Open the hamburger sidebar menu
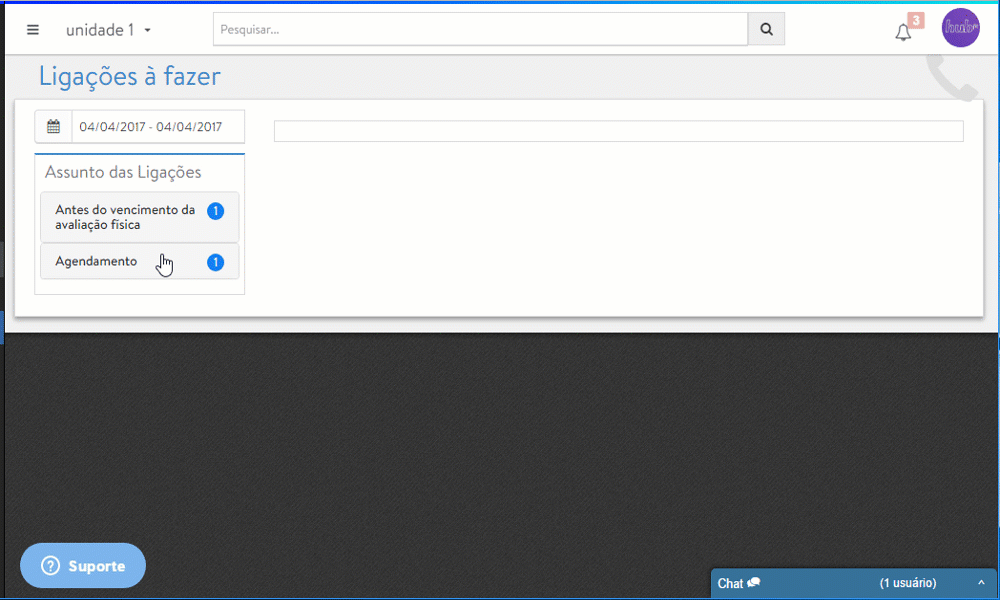This screenshot has width=1000, height=600. tap(33, 30)
